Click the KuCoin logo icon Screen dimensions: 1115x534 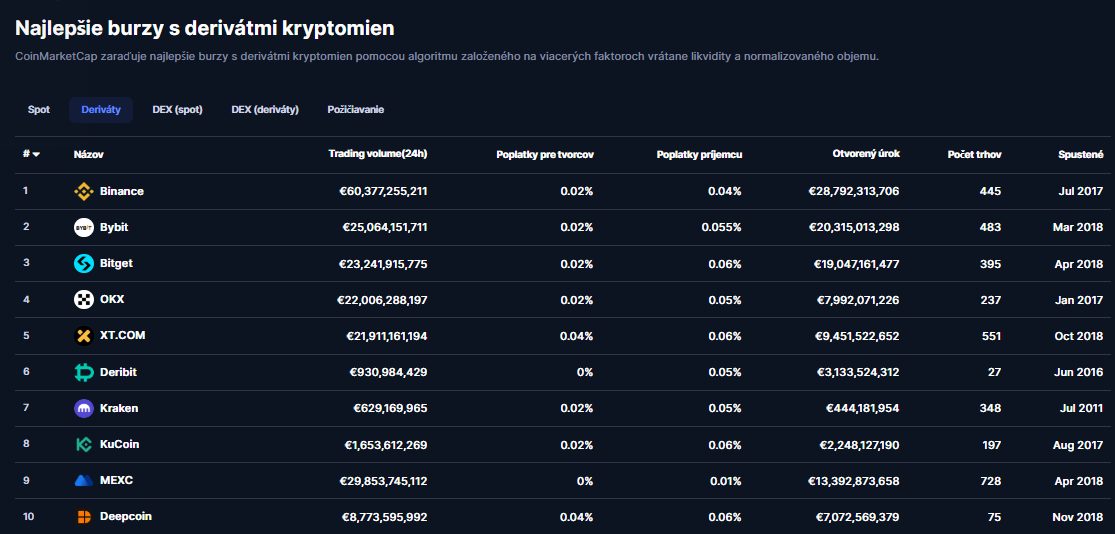click(84, 444)
